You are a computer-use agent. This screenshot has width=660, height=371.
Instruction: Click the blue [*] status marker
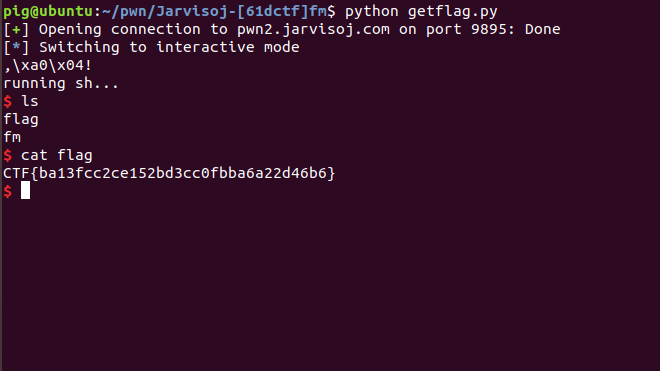[16, 47]
